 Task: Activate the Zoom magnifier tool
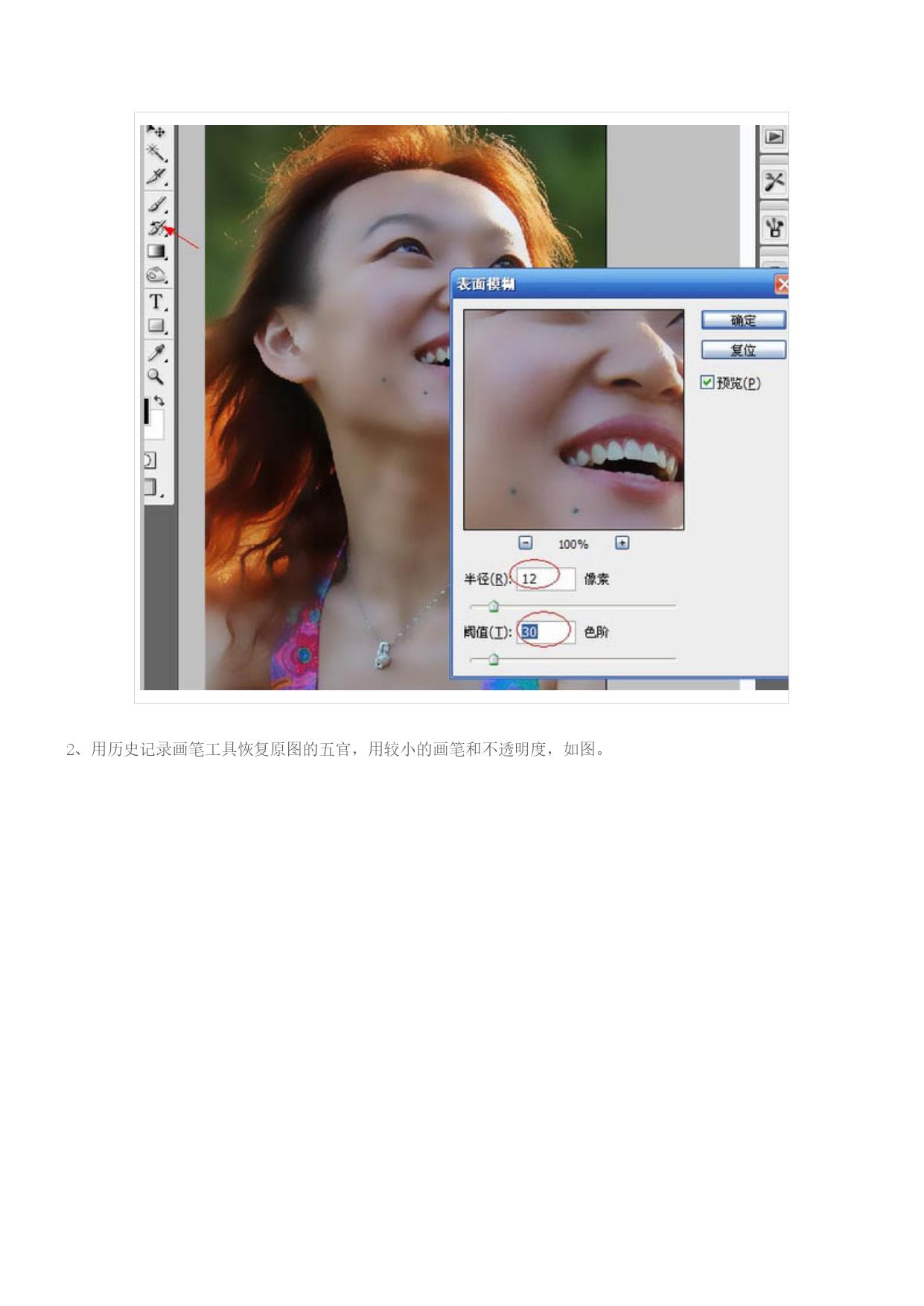[155, 376]
